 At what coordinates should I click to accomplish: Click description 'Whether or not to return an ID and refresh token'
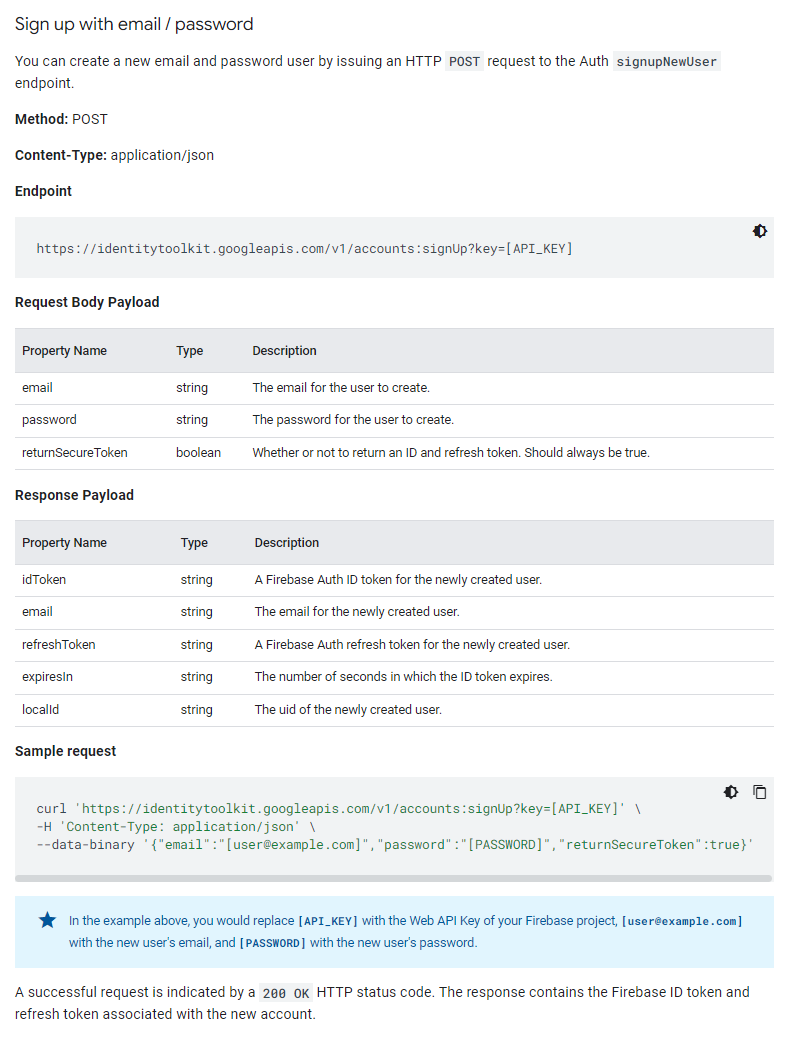pyautogui.click(x=451, y=453)
